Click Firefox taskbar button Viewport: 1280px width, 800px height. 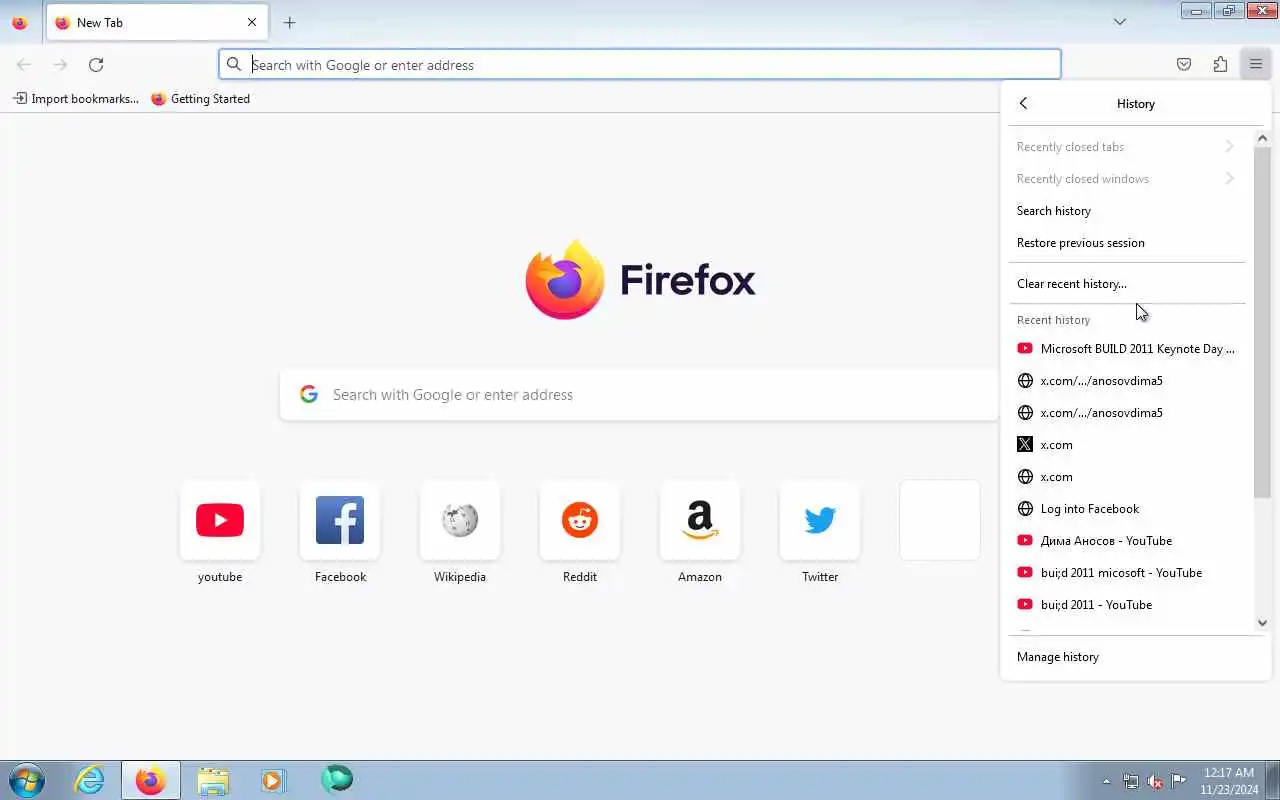(151, 780)
